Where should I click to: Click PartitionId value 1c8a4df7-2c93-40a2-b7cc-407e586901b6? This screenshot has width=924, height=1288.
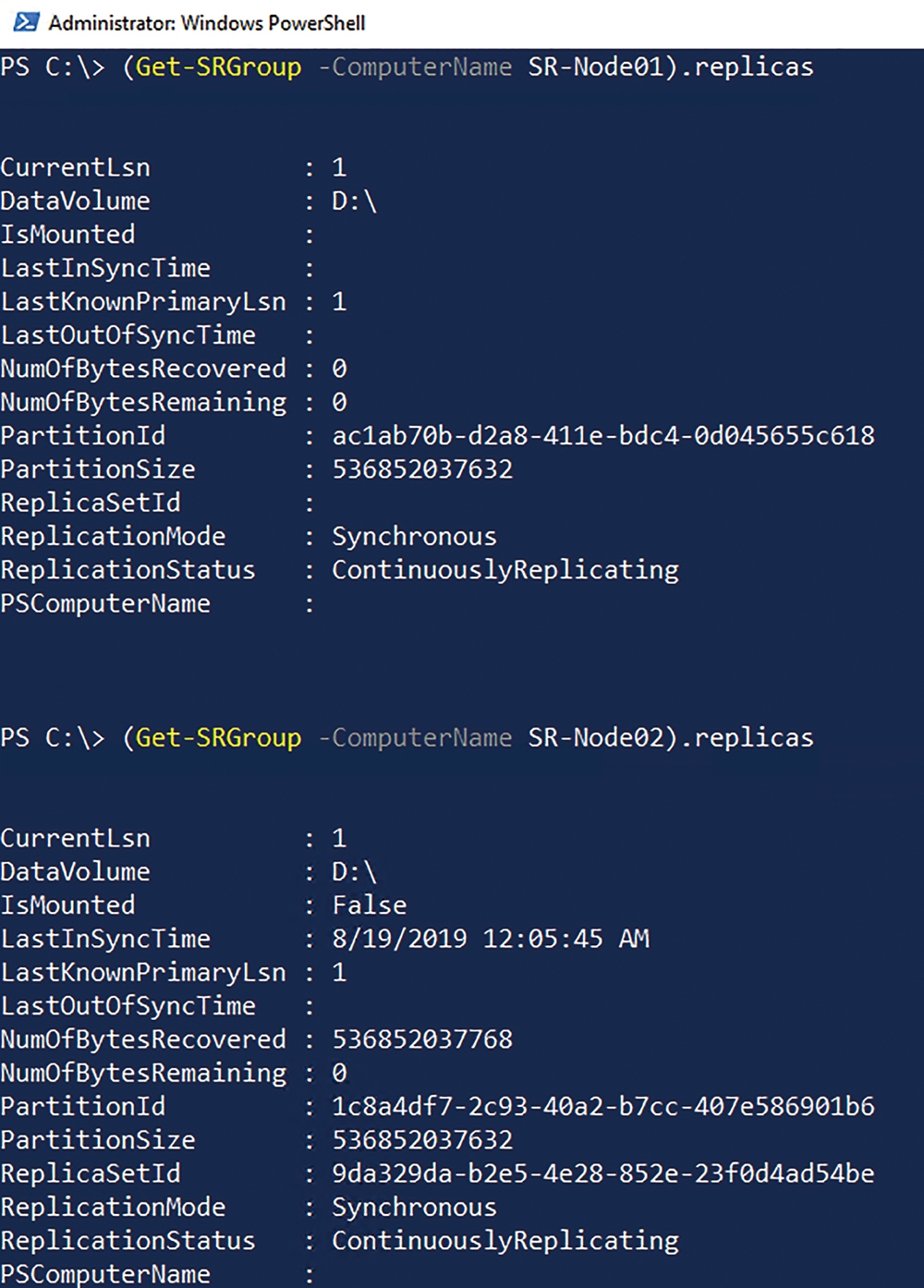(x=603, y=1106)
